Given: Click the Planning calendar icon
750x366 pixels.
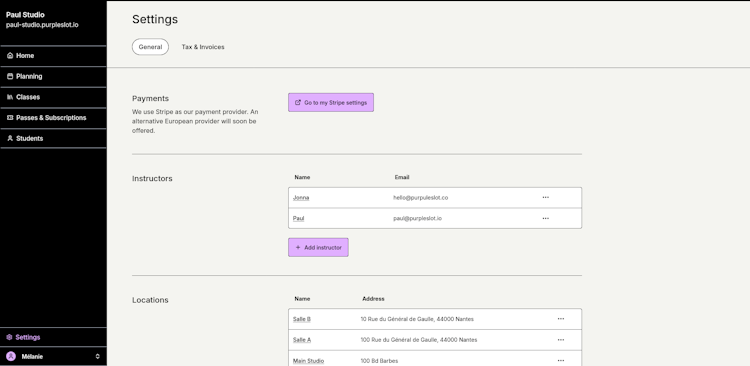Looking at the screenshot, I should 10,76.
